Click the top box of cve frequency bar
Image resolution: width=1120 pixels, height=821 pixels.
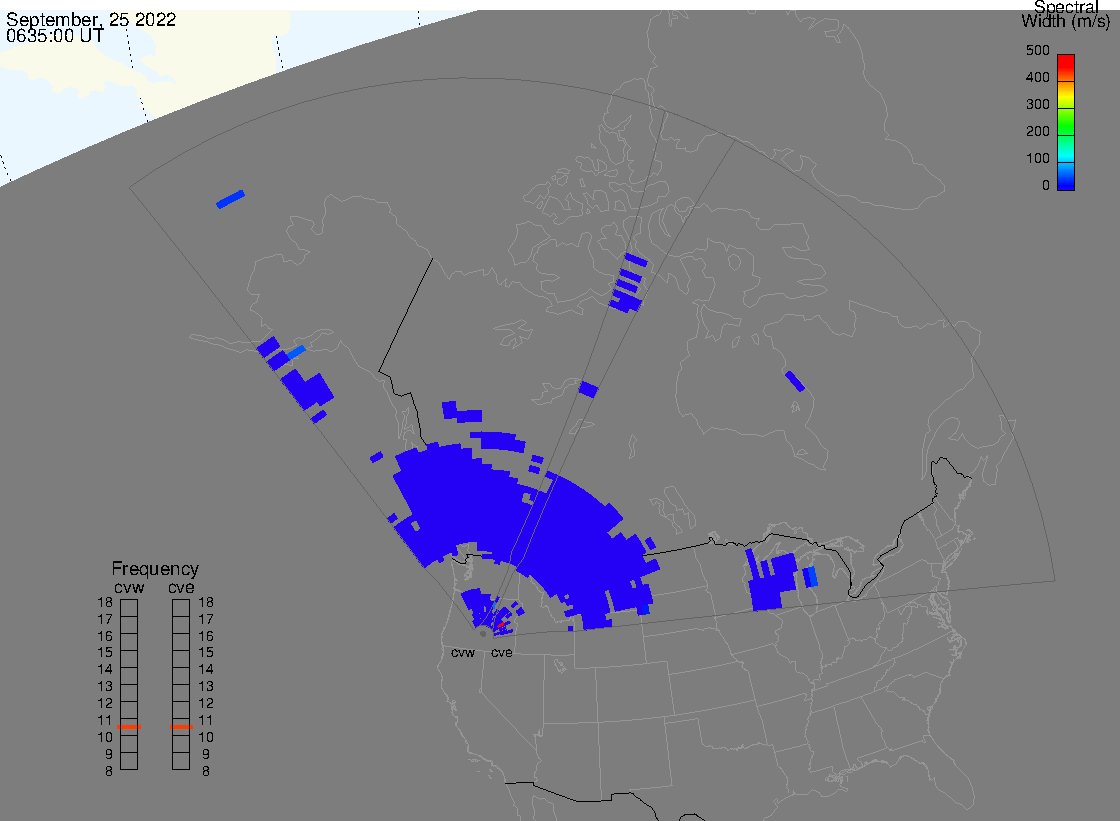(181, 608)
